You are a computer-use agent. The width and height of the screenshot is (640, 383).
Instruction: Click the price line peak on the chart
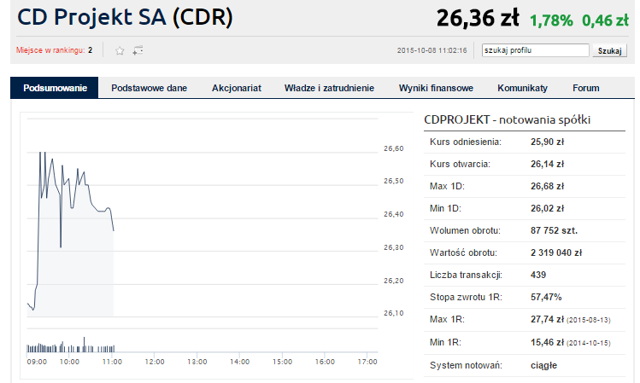point(40,153)
